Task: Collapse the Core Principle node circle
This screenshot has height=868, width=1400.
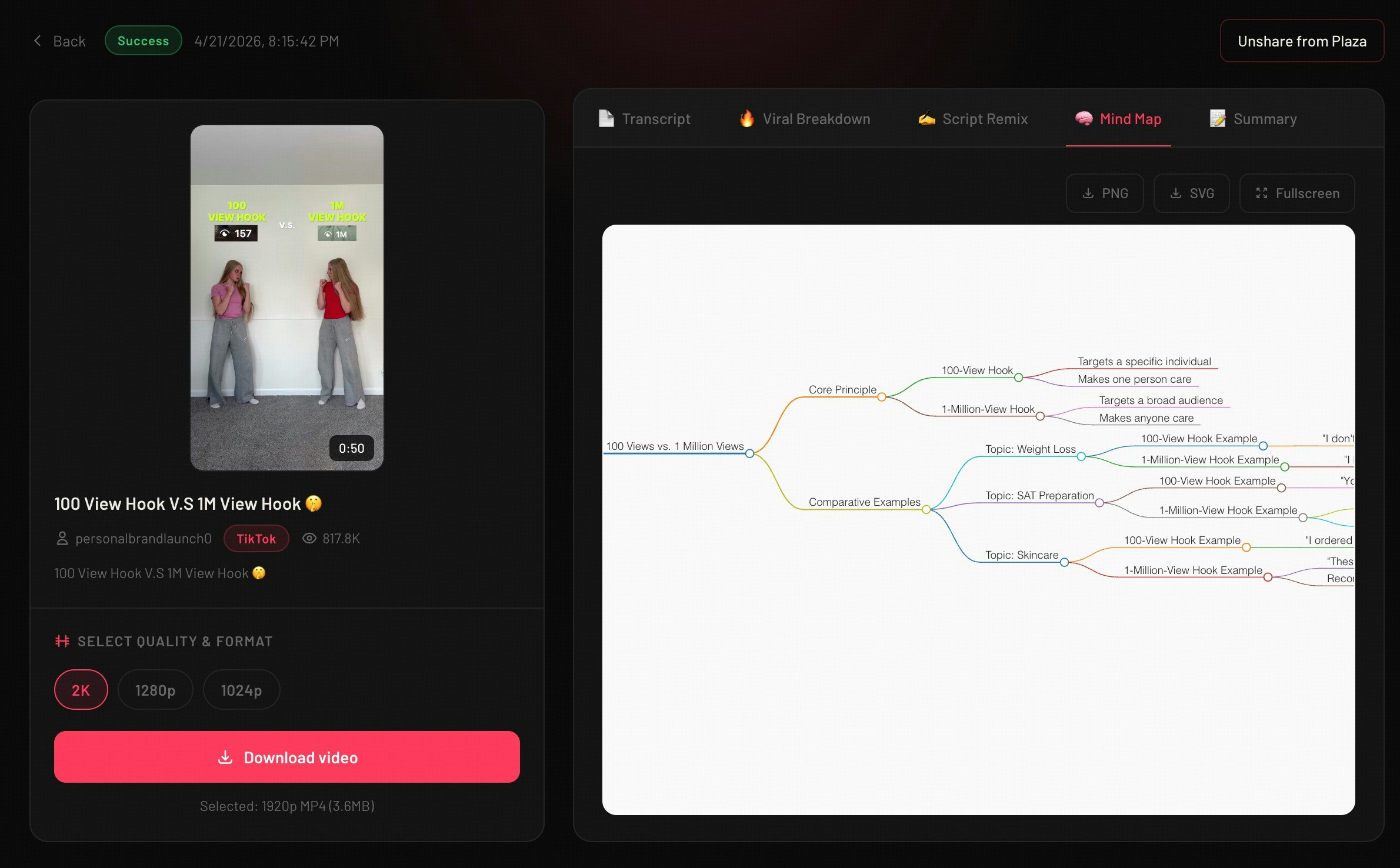Action: pyautogui.click(x=882, y=397)
